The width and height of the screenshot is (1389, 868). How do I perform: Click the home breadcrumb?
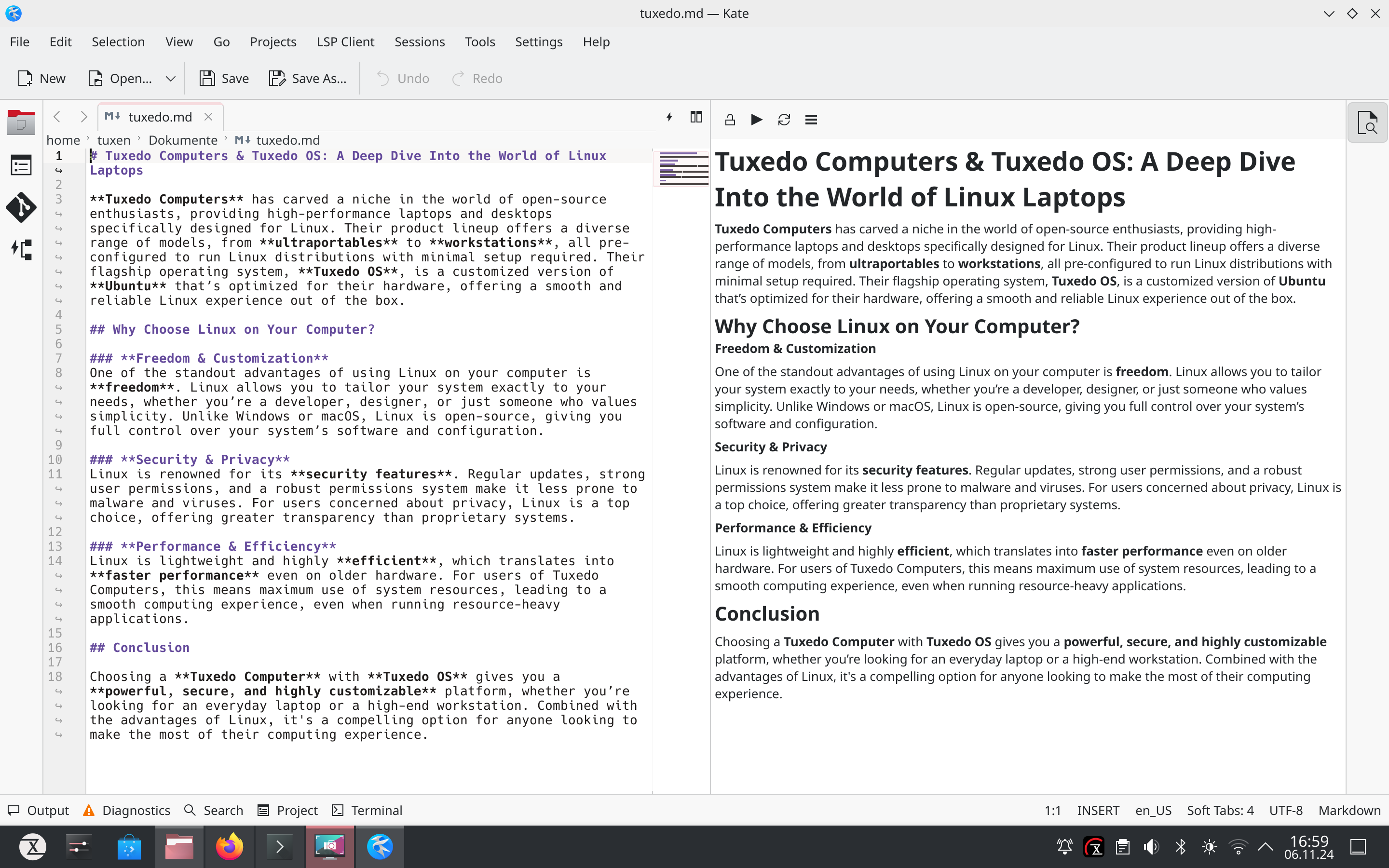[63, 140]
